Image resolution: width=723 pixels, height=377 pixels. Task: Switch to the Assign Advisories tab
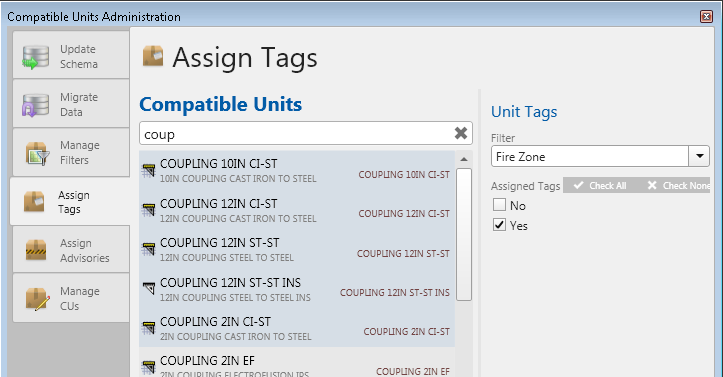click(71, 250)
